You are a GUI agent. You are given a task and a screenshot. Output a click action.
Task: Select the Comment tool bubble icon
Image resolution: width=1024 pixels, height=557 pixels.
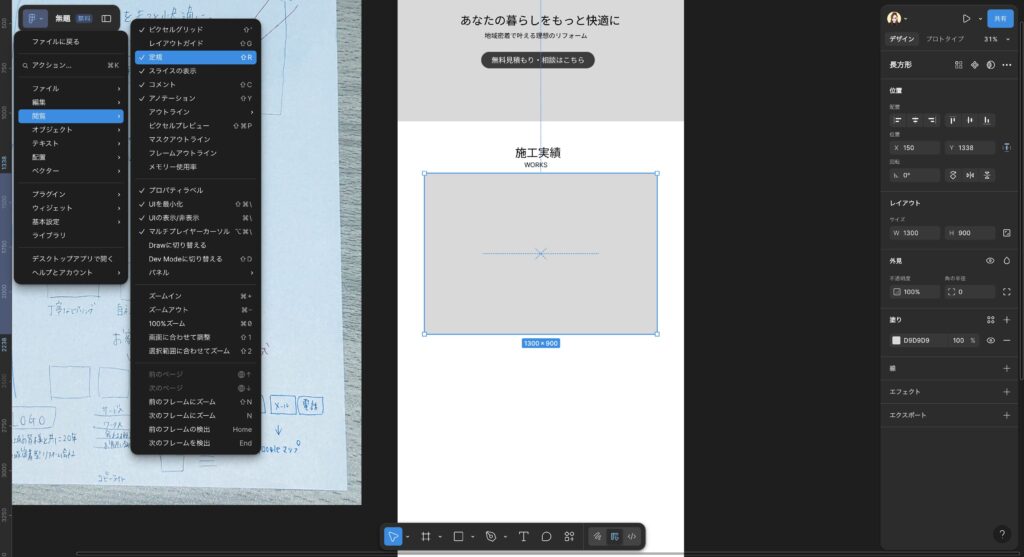pos(546,536)
